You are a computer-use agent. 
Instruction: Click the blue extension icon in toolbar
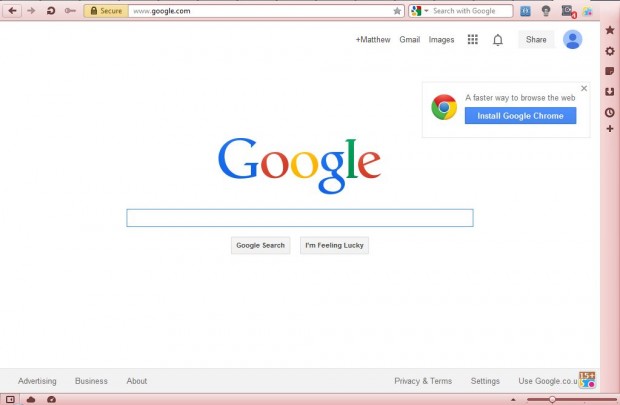pyautogui.click(x=525, y=11)
